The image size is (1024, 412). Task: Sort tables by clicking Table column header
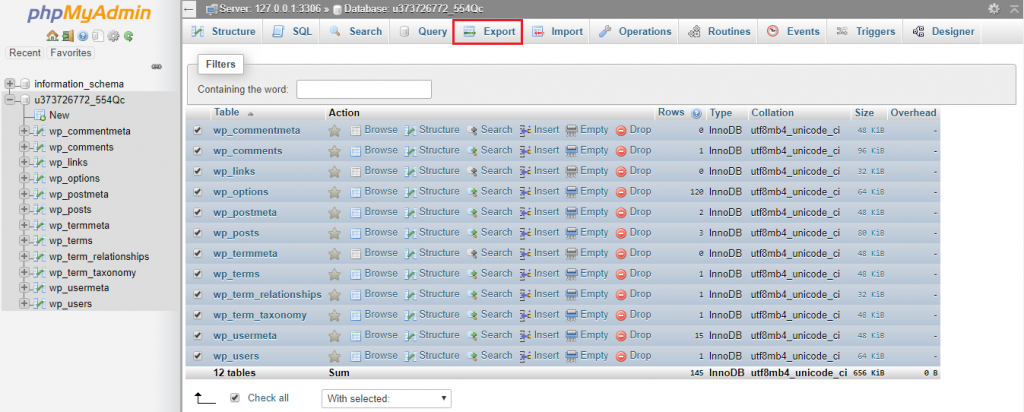(x=227, y=113)
